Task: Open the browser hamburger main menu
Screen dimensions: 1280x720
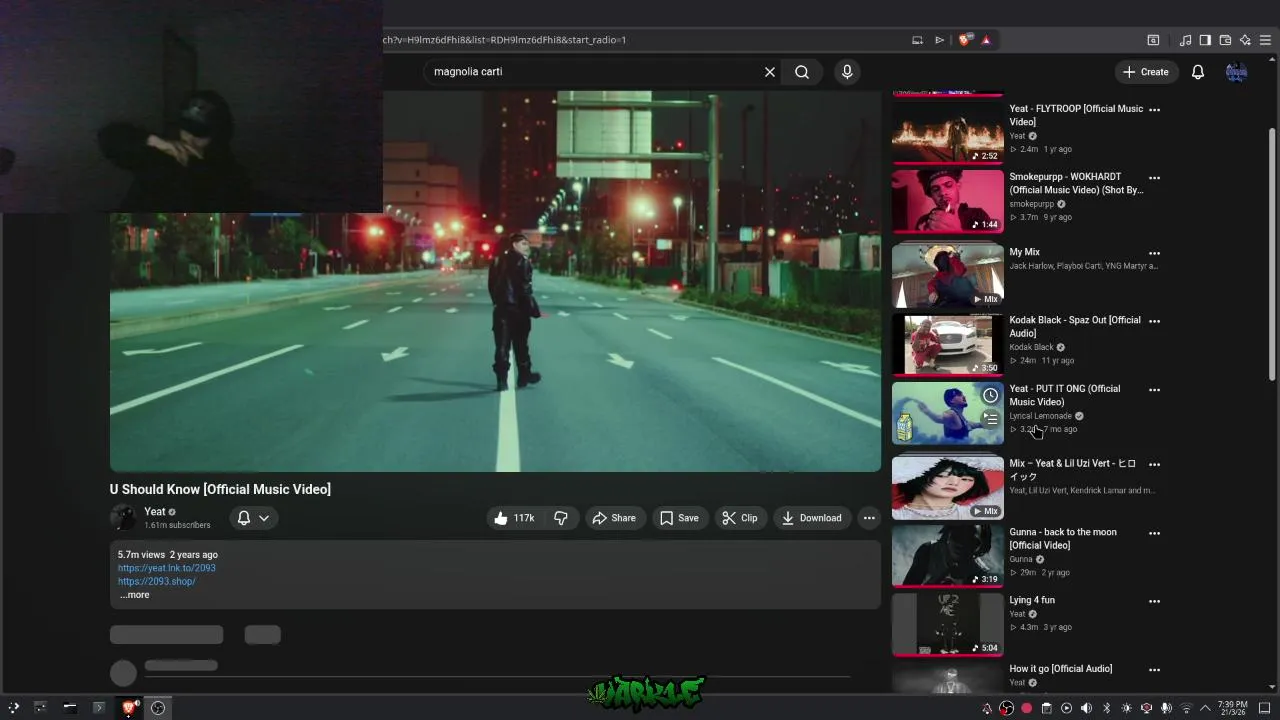Action: (1266, 40)
